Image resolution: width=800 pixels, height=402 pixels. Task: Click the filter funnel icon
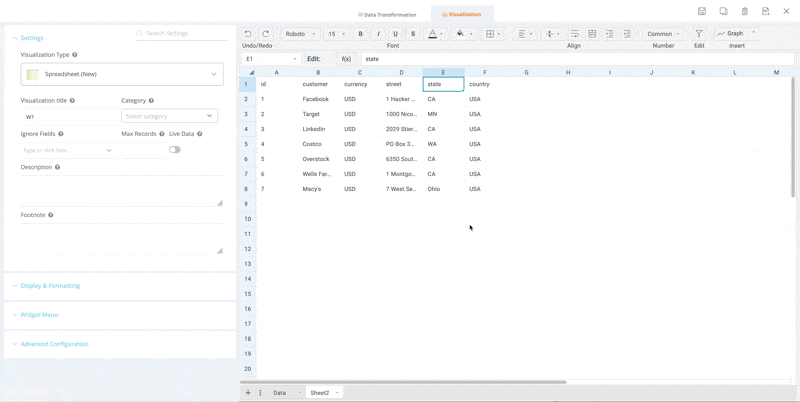point(699,34)
